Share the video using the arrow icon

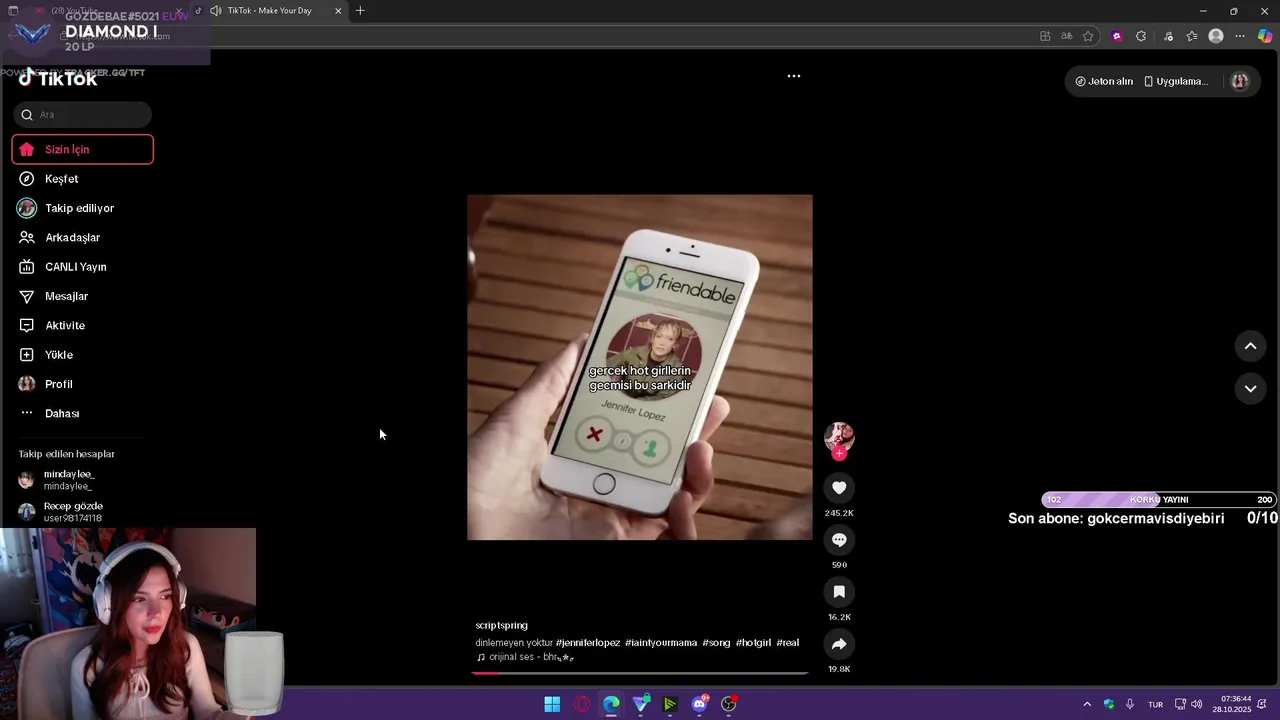(839, 644)
